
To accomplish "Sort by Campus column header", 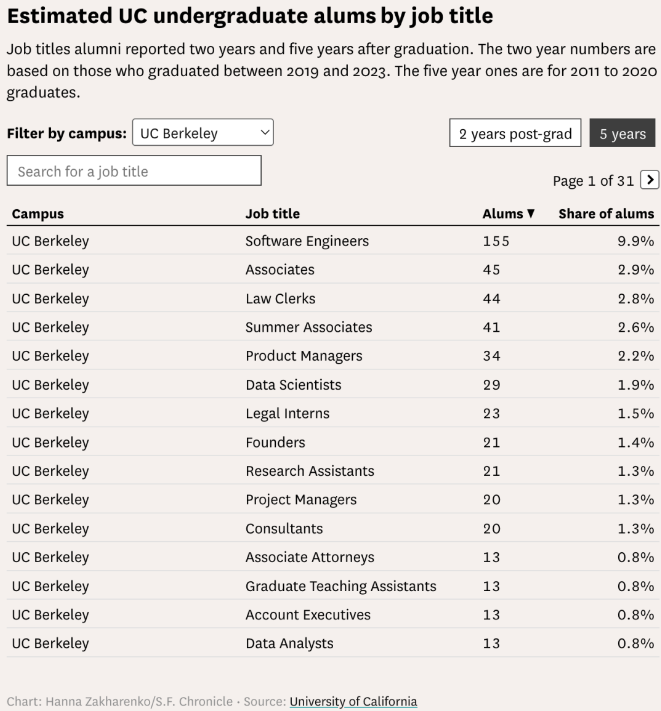I will 38,214.
